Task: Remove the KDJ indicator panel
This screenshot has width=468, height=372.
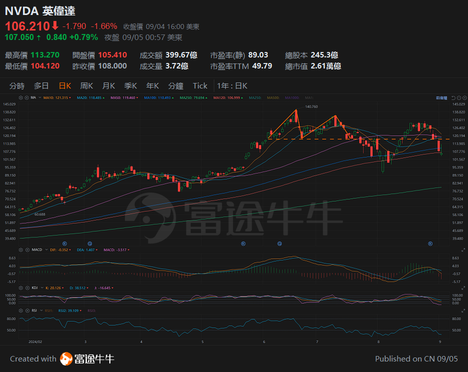Action: pyautogui.click(x=27, y=288)
